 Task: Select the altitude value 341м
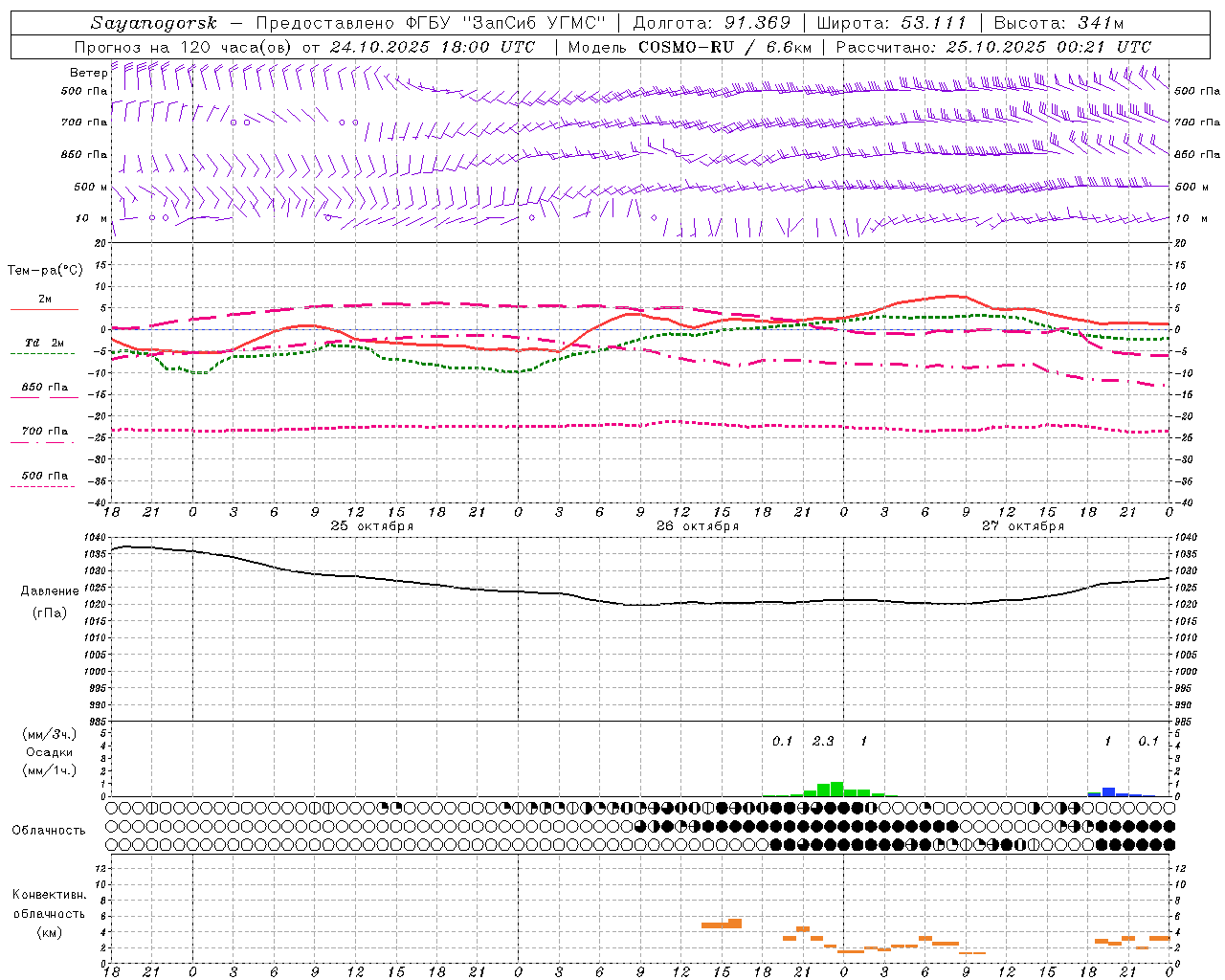click(1099, 23)
